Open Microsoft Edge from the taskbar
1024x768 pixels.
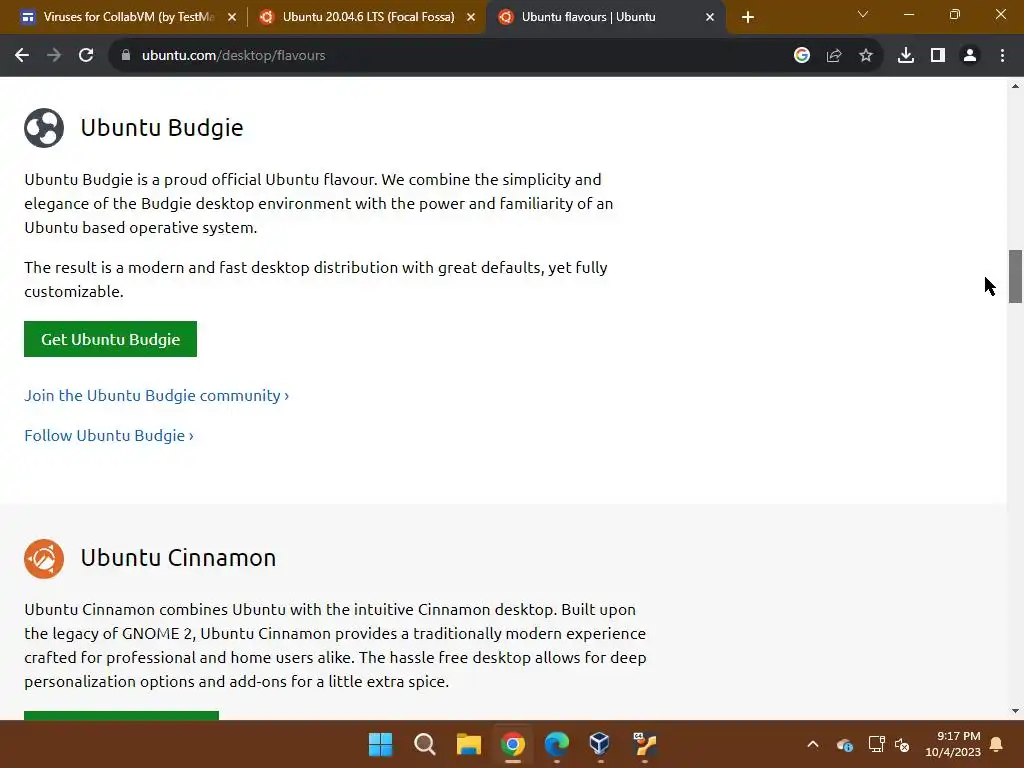(556, 744)
